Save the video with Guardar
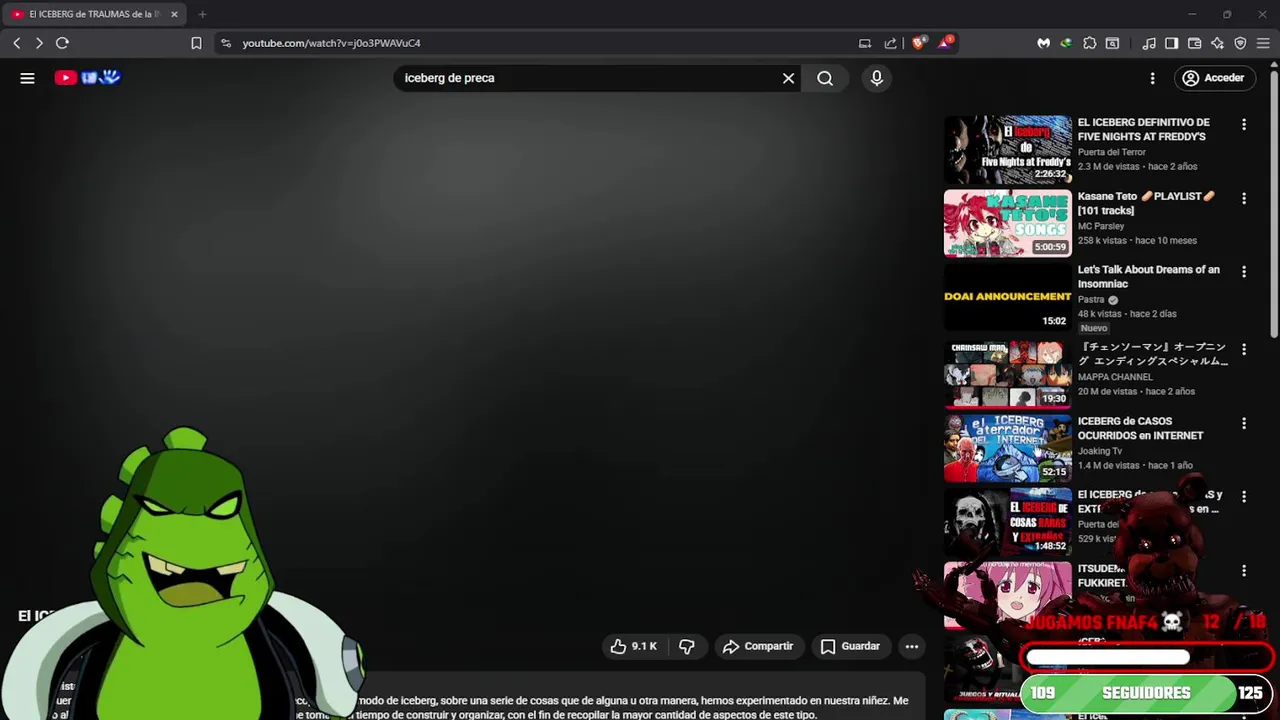This screenshot has width=1280, height=720. [x=850, y=646]
